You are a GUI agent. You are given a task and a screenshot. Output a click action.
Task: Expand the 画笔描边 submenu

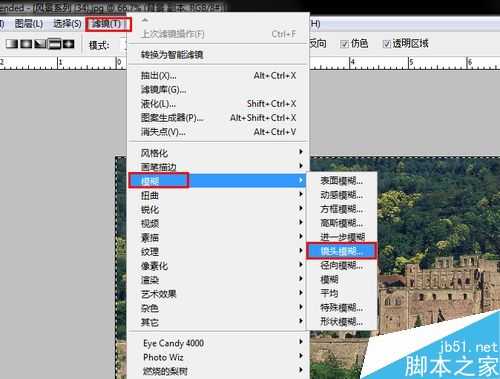click(218, 167)
